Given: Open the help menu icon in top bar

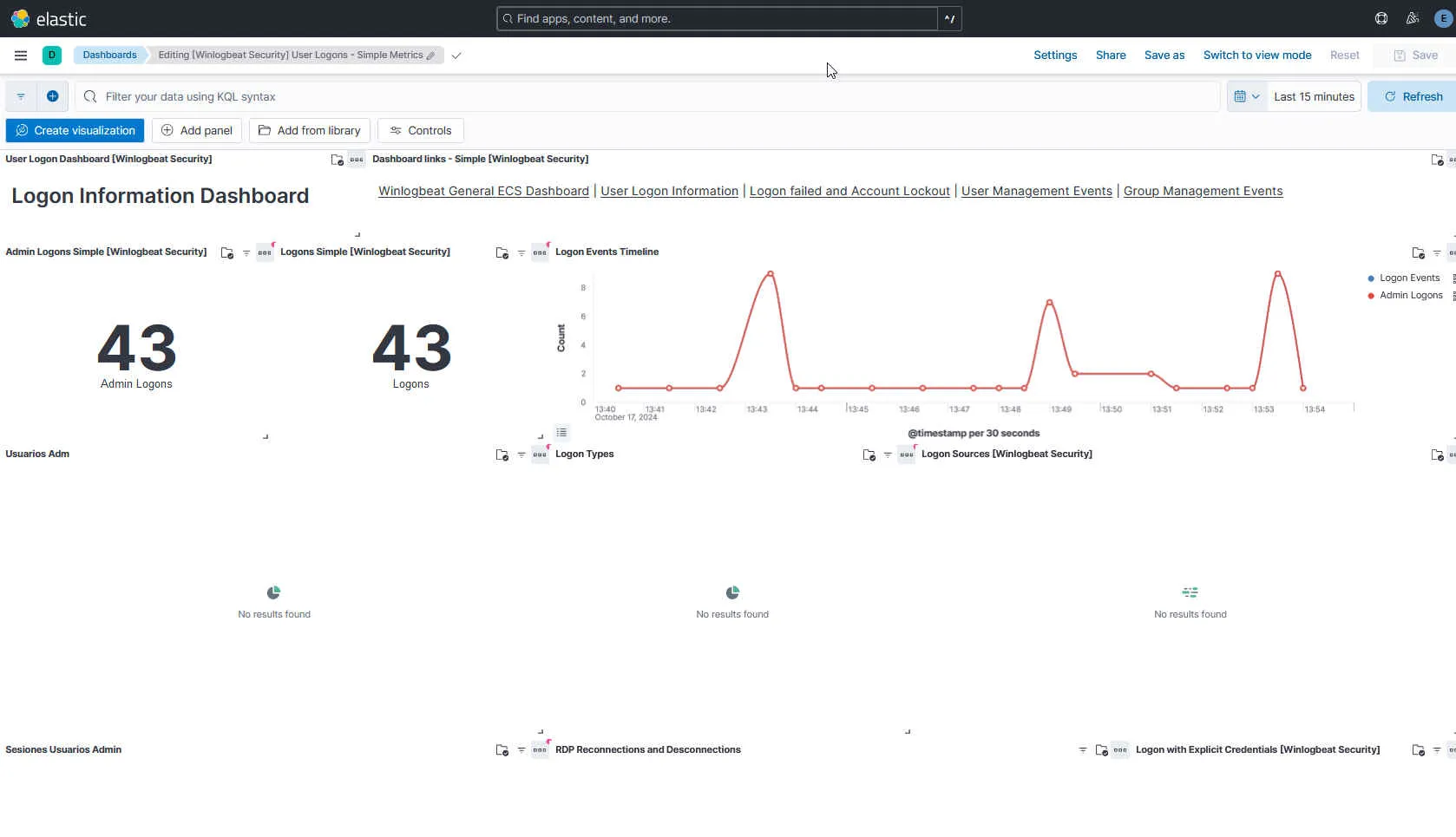Looking at the screenshot, I should pos(1381,18).
